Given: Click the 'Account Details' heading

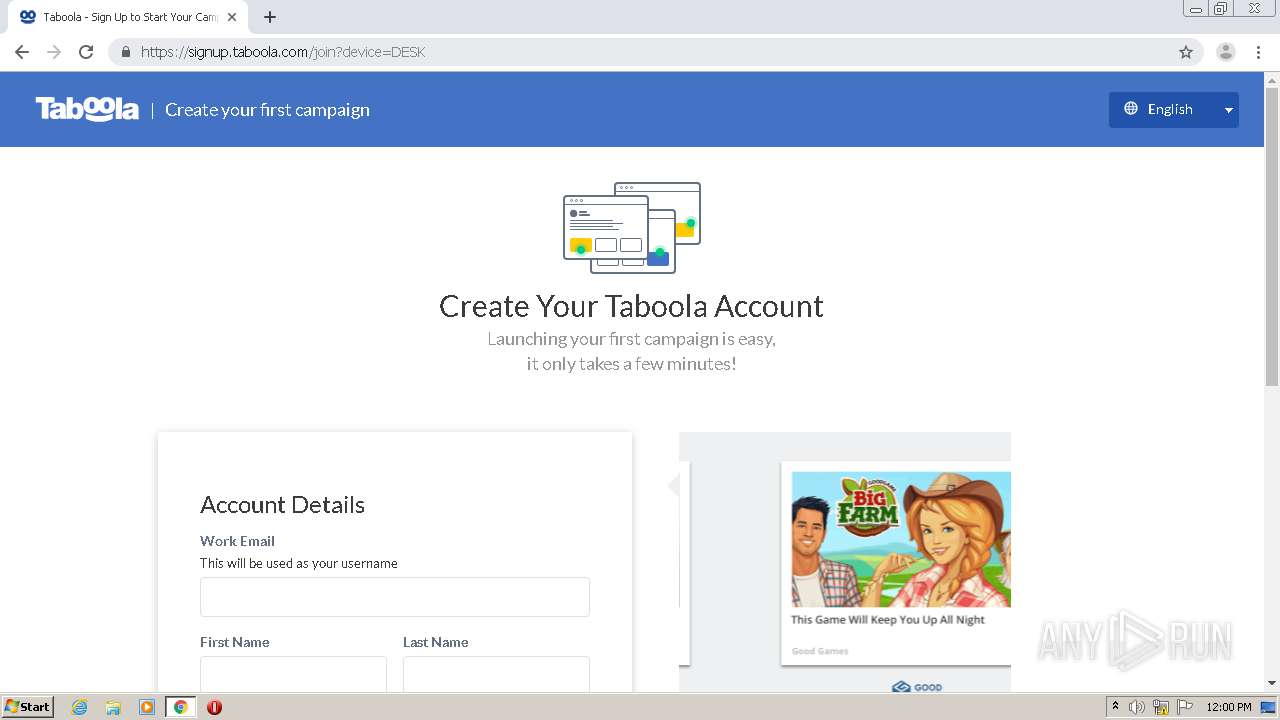Looking at the screenshot, I should tap(282, 505).
